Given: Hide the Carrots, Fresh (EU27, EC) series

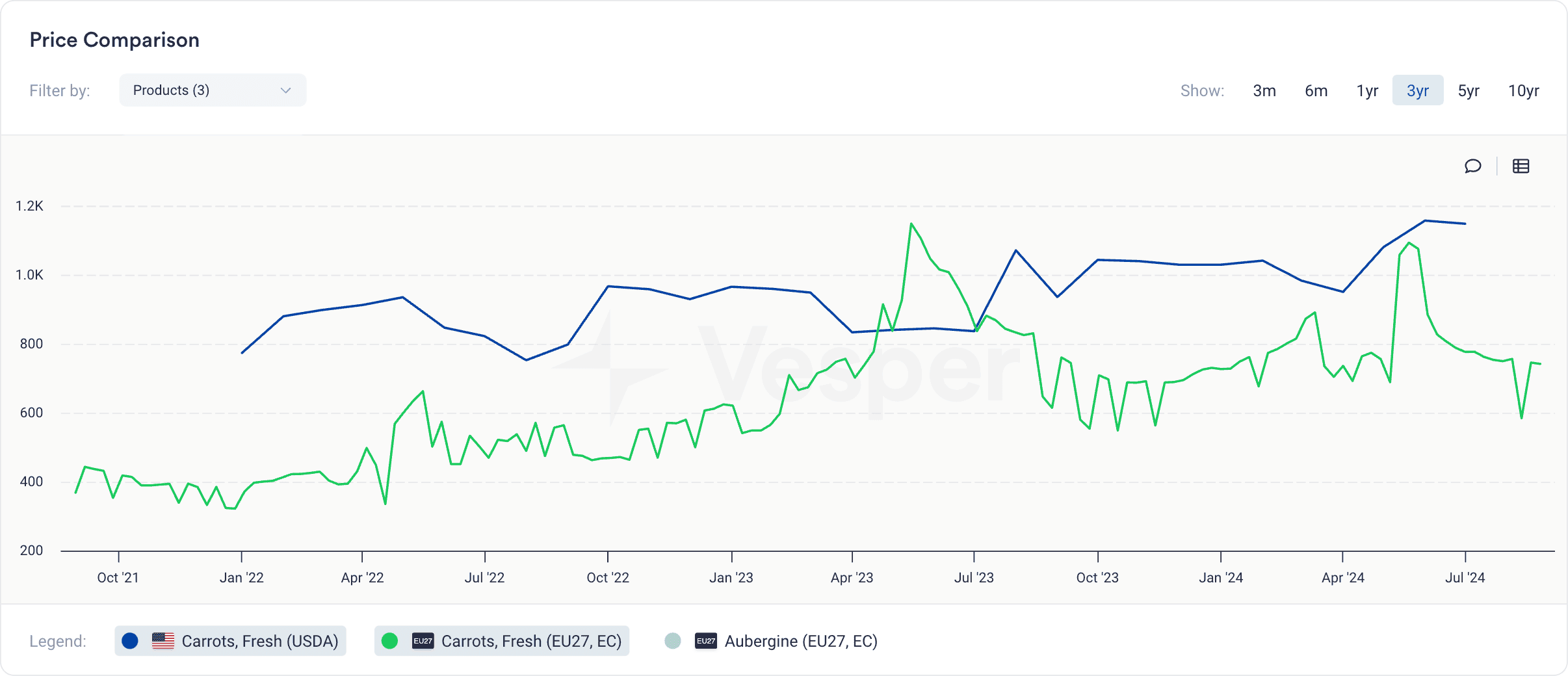Looking at the screenshot, I should [x=530, y=641].
